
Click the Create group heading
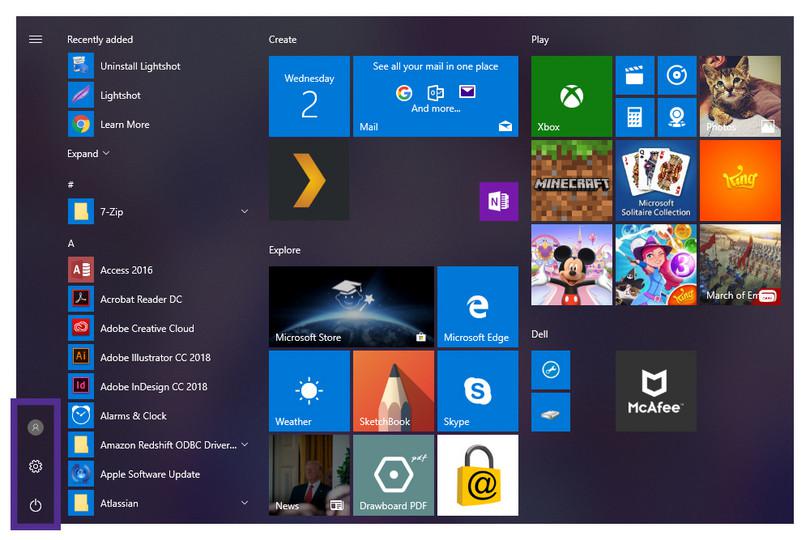(283, 39)
